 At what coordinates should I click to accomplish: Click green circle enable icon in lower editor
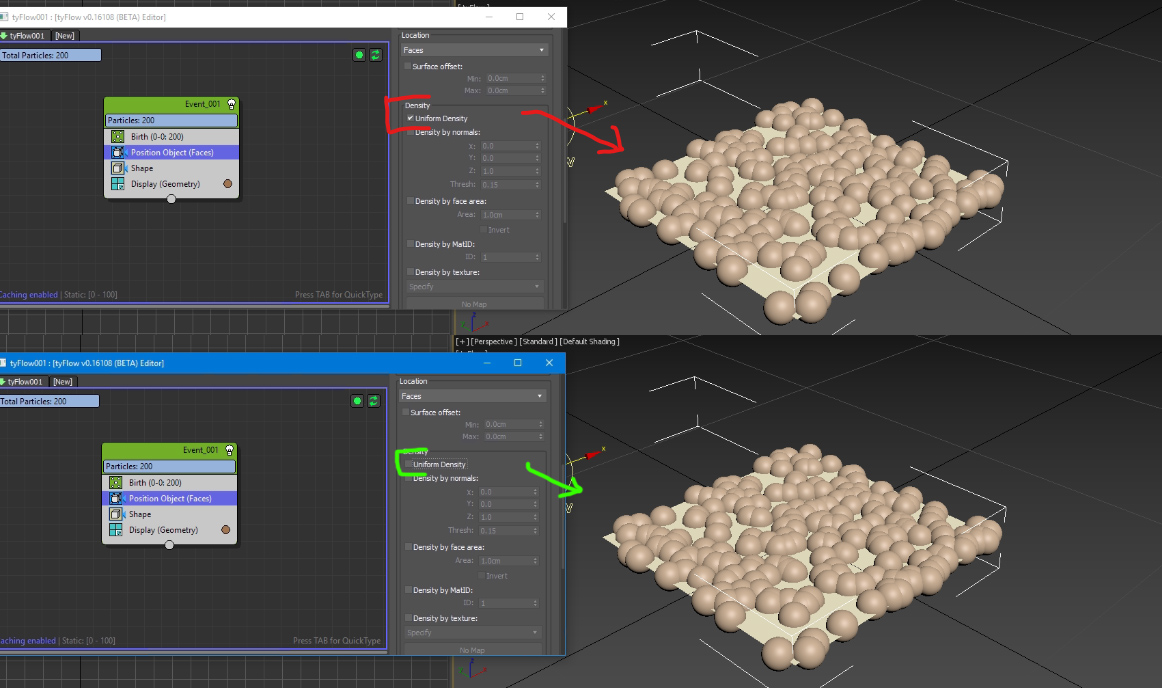[x=357, y=401]
